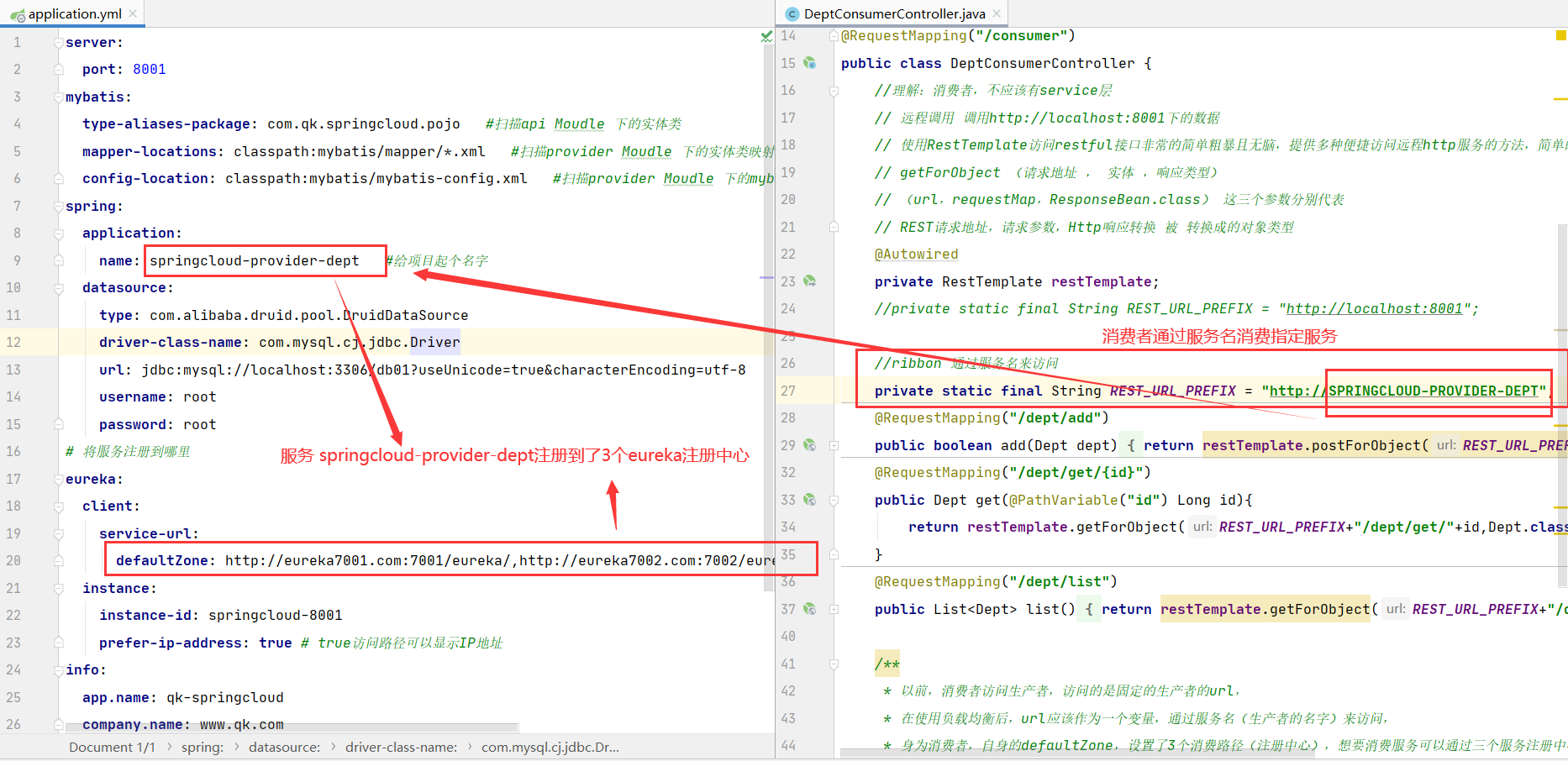Image resolution: width=1568 pixels, height=761 pixels.
Task: Click 'com.mysql.cj.jdbc.Dr...' breadcrumb
Action: point(550,748)
